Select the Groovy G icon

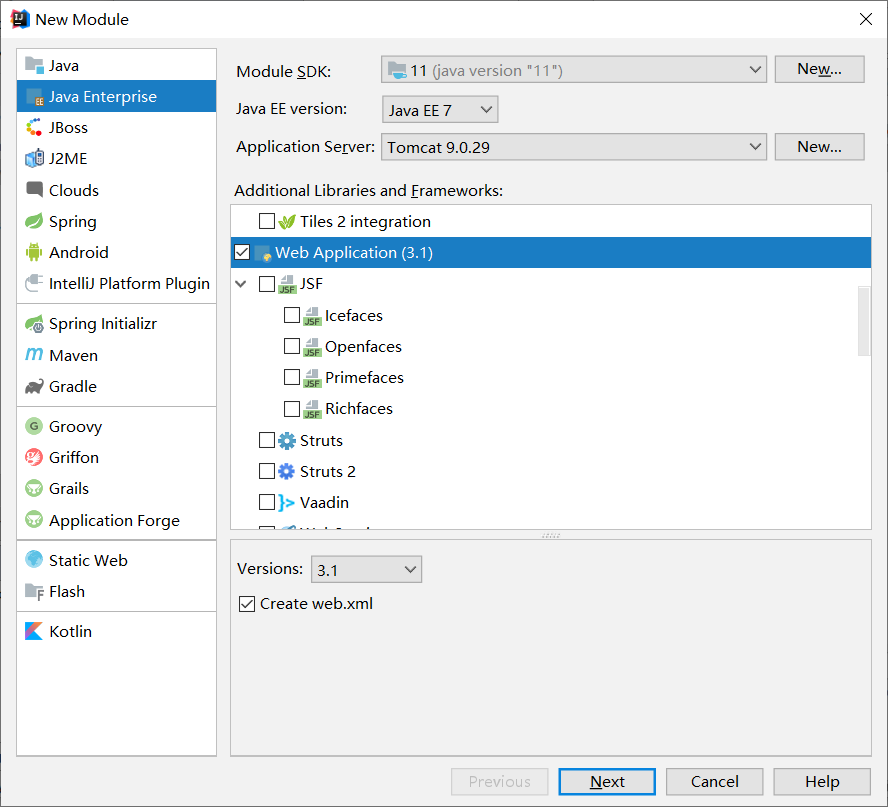pyautogui.click(x=34, y=426)
